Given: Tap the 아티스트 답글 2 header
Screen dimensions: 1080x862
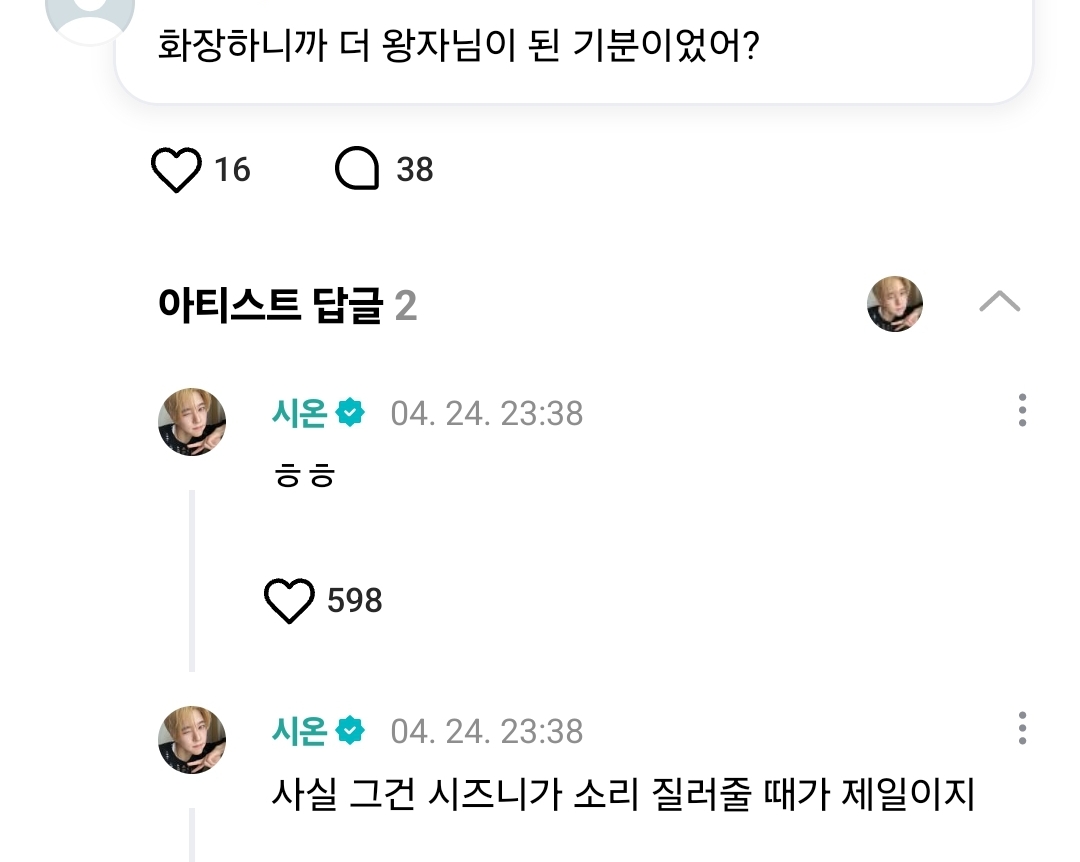Looking at the screenshot, I should 287,306.
